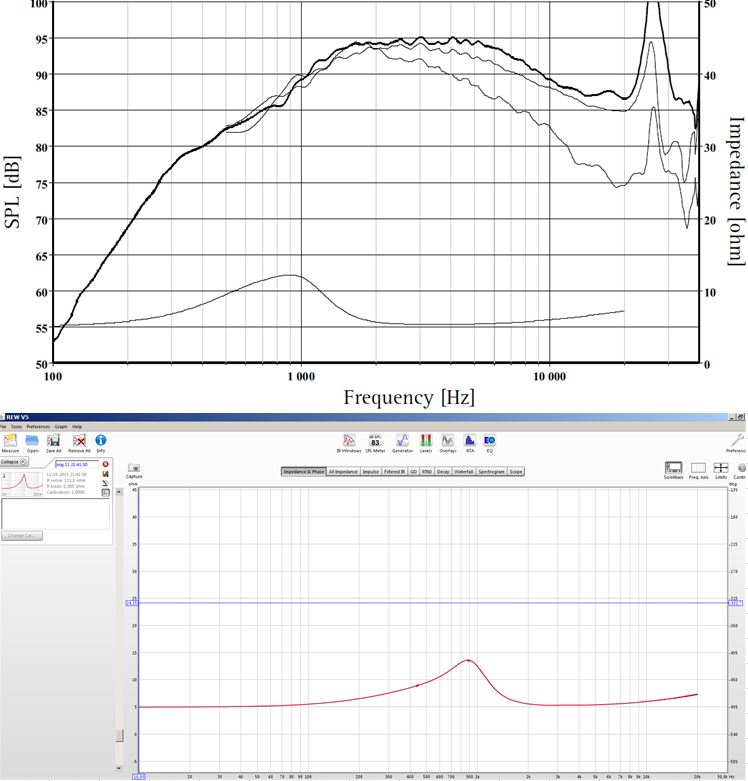This screenshot has height=781, width=748.
Task: Click the Measure toolbar icon
Action: [10, 441]
